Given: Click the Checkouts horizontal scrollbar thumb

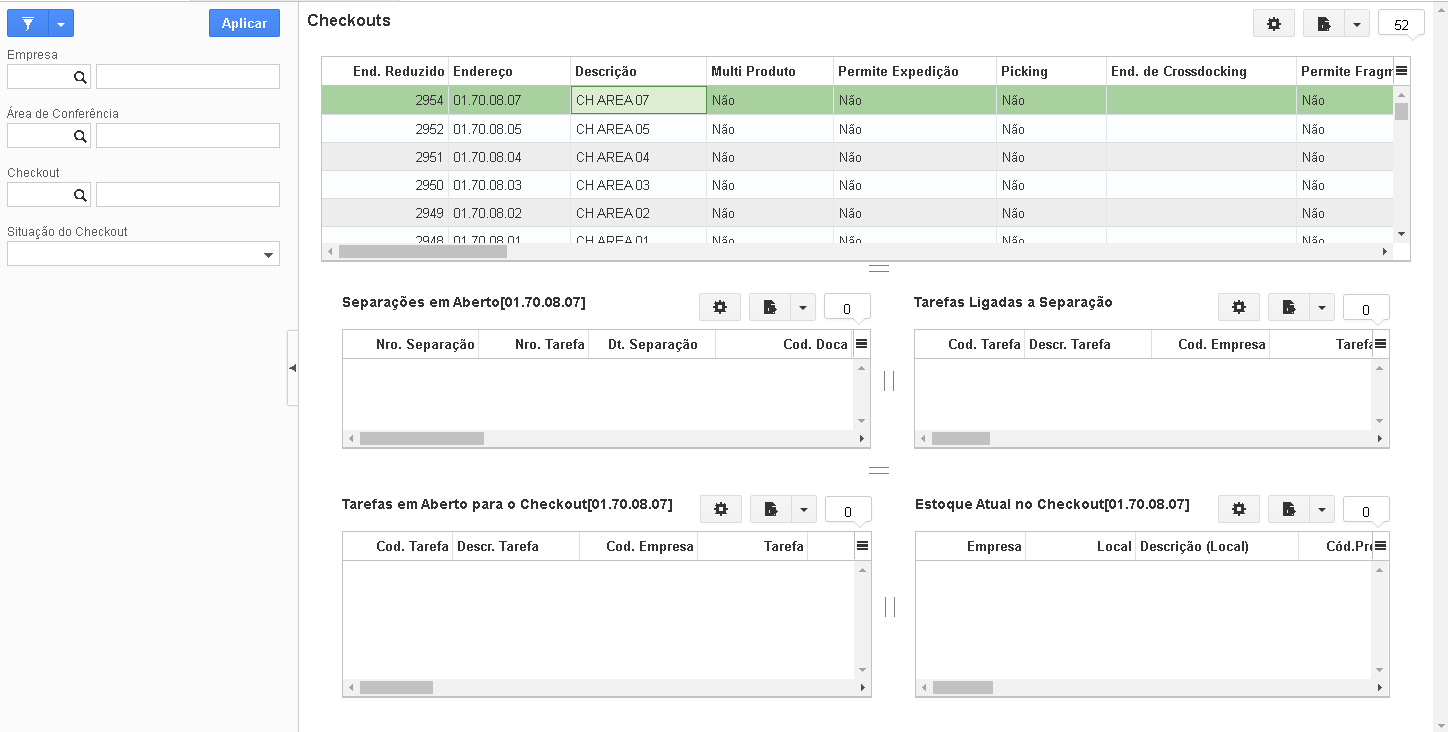Looking at the screenshot, I should coord(423,252).
